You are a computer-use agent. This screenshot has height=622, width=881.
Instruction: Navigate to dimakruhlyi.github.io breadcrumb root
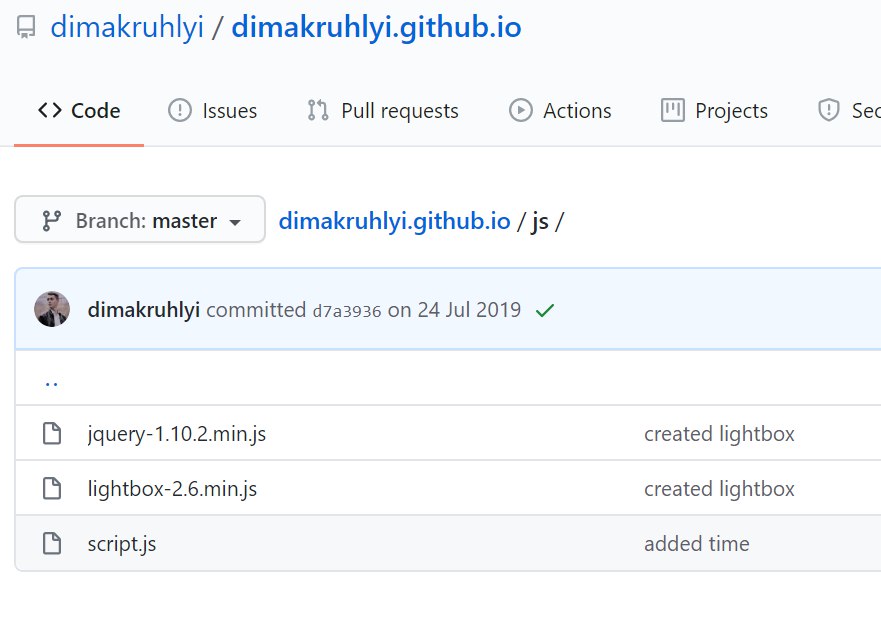(394, 221)
